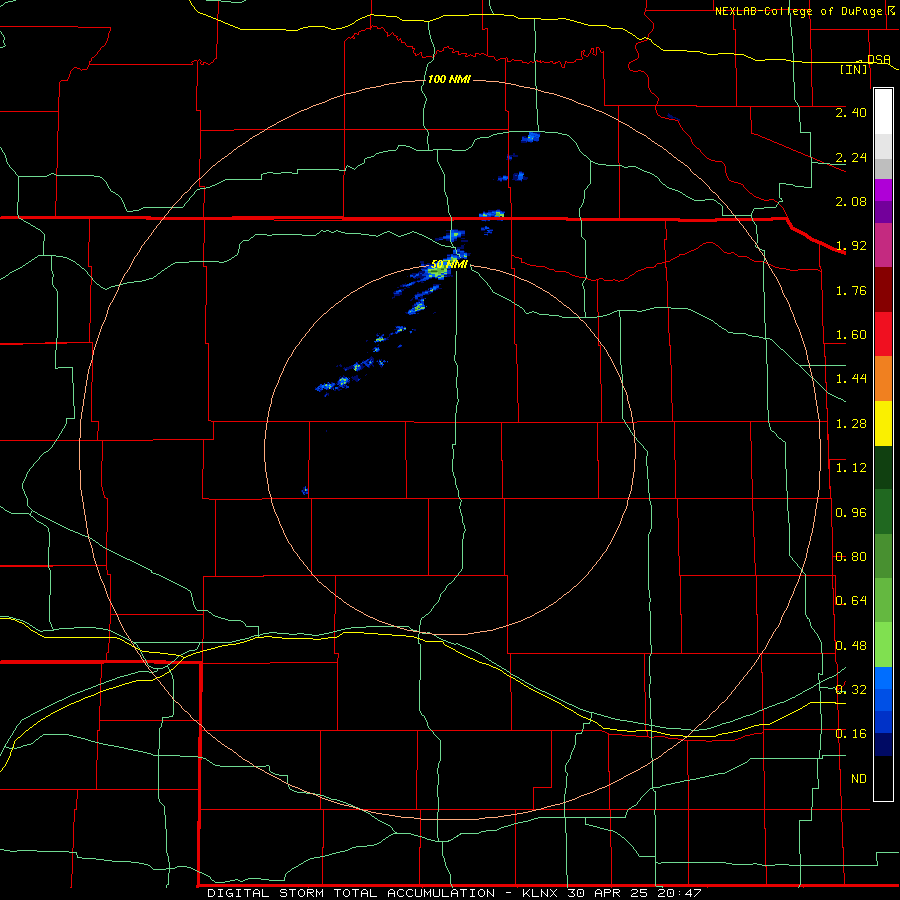Click the '0.96' scale label
The height and width of the screenshot is (900, 900).
[x=851, y=513]
